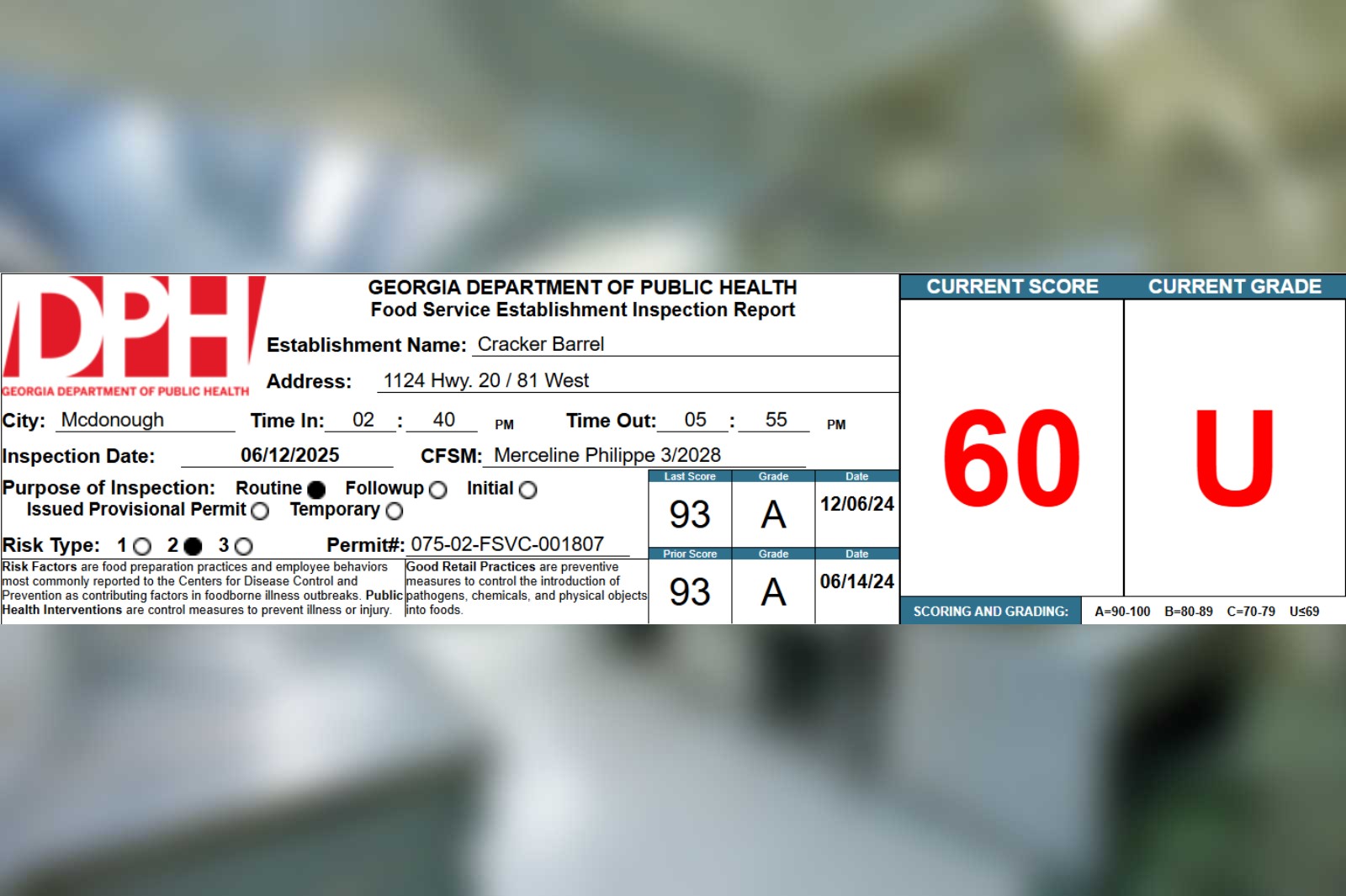The width and height of the screenshot is (1346, 896).
Task: Select Risk Type 1 radio button
Action: [x=142, y=547]
